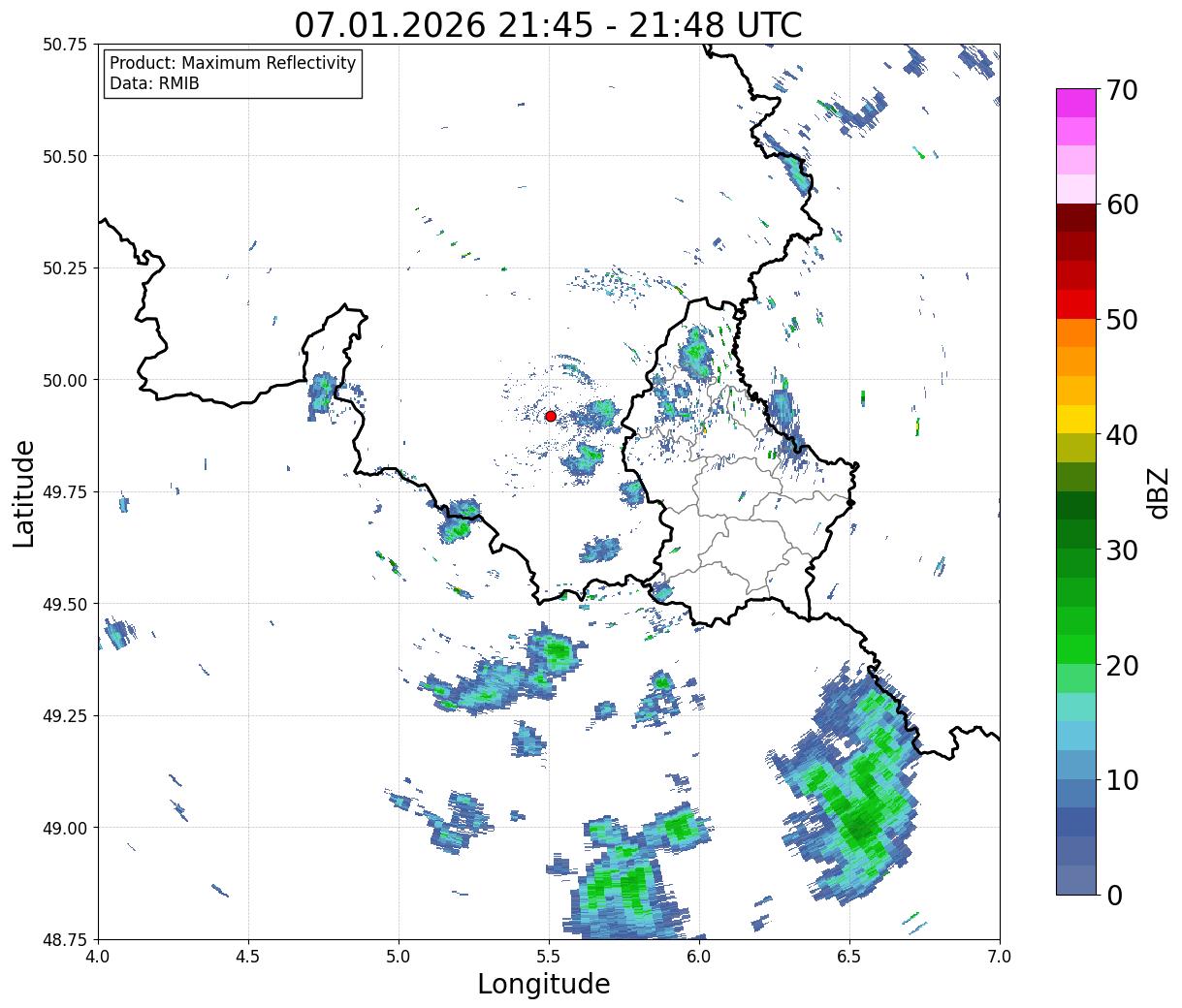Click the latitude tick label 50.50
Screen dimensions: 1182x1008
pos(65,156)
